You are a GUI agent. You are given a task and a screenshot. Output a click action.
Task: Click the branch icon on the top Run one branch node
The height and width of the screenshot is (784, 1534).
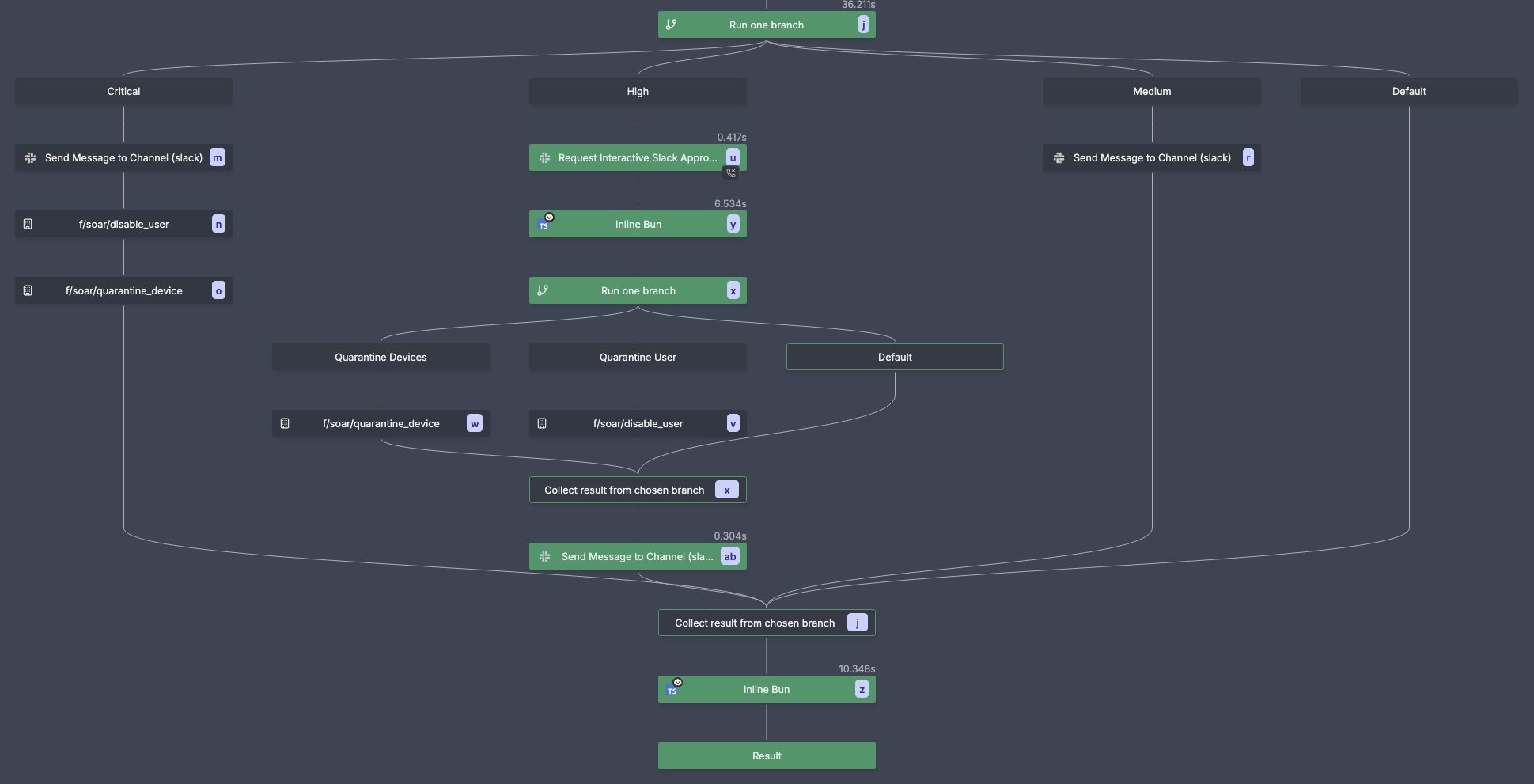click(671, 25)
